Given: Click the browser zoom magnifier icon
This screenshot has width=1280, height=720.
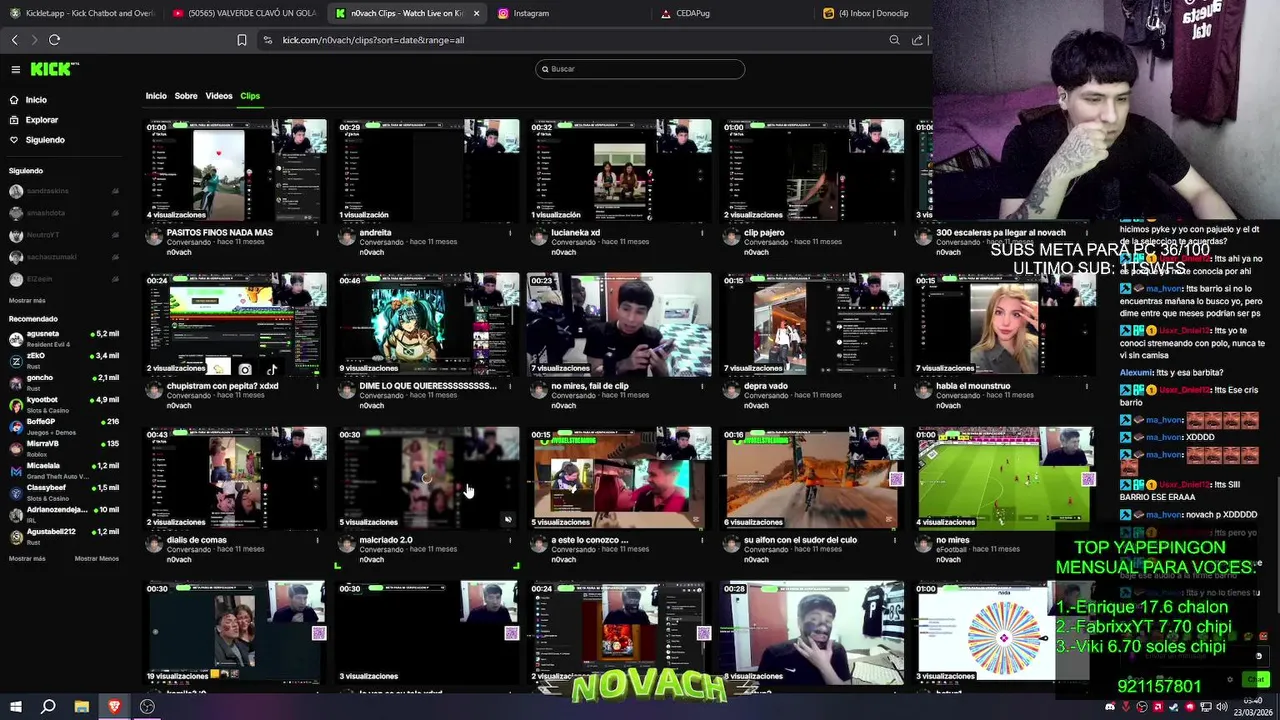Looking at the screenshot, I should [894, 40].
